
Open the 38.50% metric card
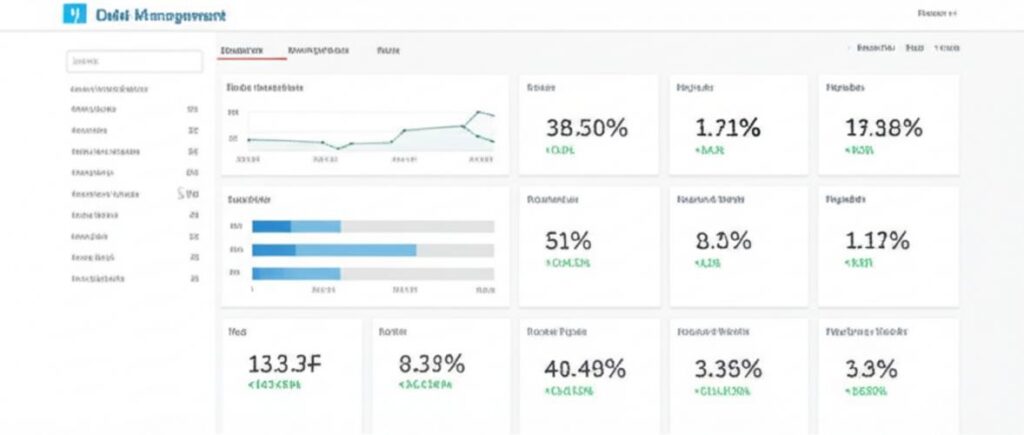point(588,125)
